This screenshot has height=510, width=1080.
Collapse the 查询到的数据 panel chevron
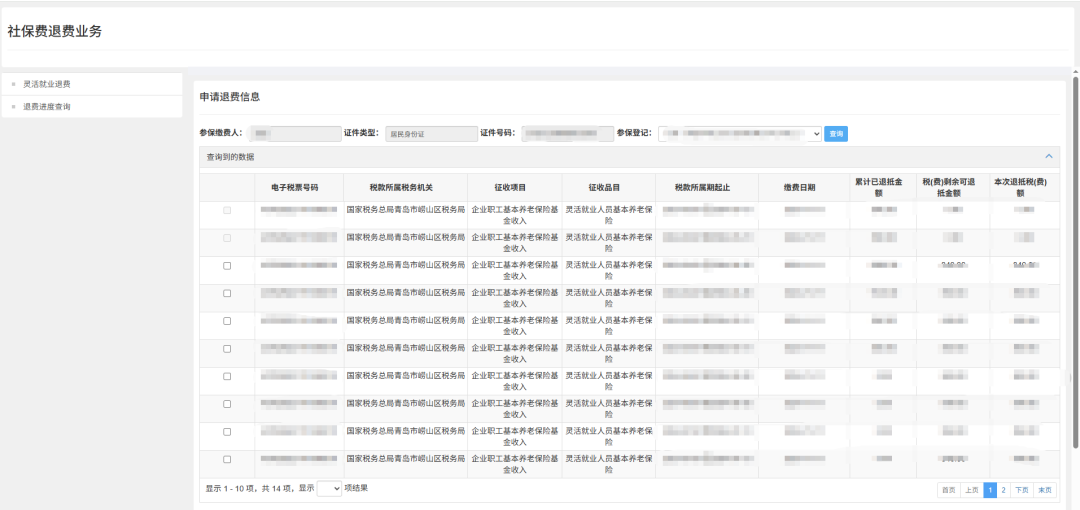coord(1049,156)
